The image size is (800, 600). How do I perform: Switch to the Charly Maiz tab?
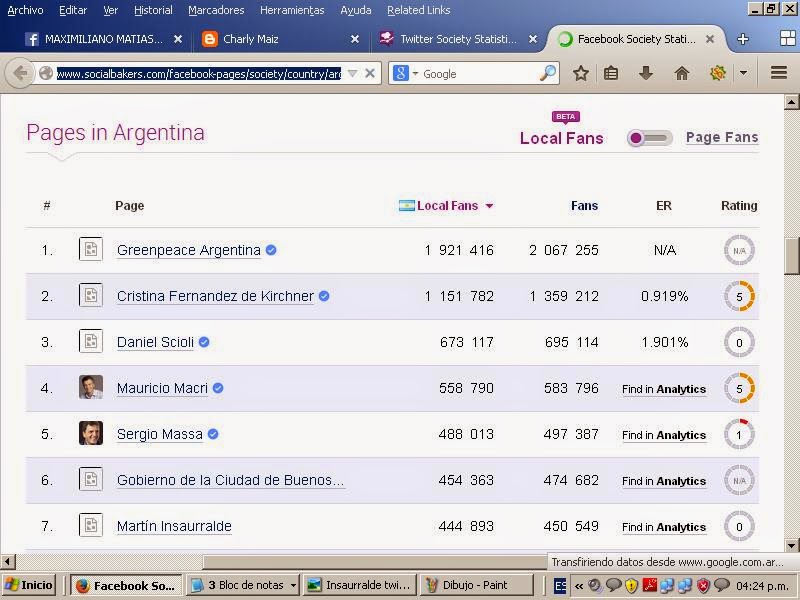click(x=281, y=39)
